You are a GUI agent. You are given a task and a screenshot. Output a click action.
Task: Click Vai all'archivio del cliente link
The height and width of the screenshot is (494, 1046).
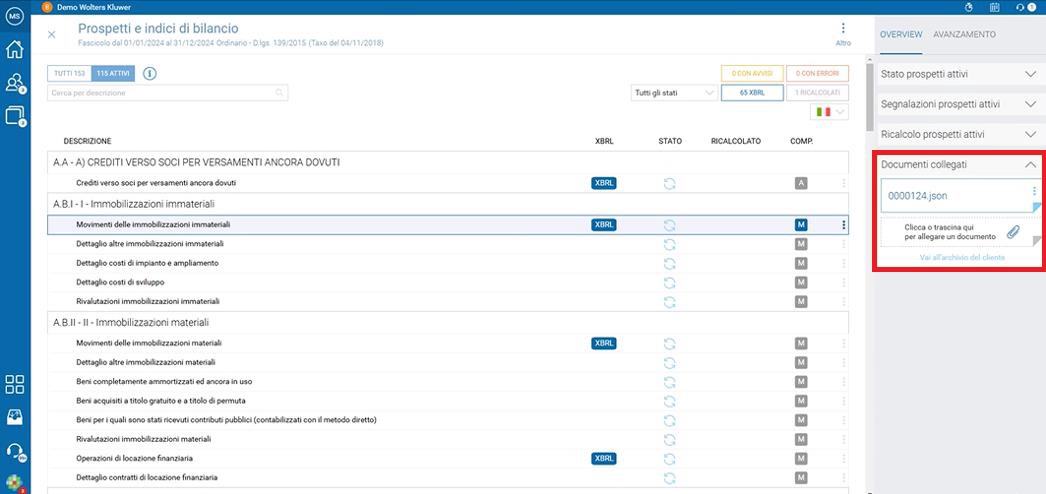(x=963, y=257)
